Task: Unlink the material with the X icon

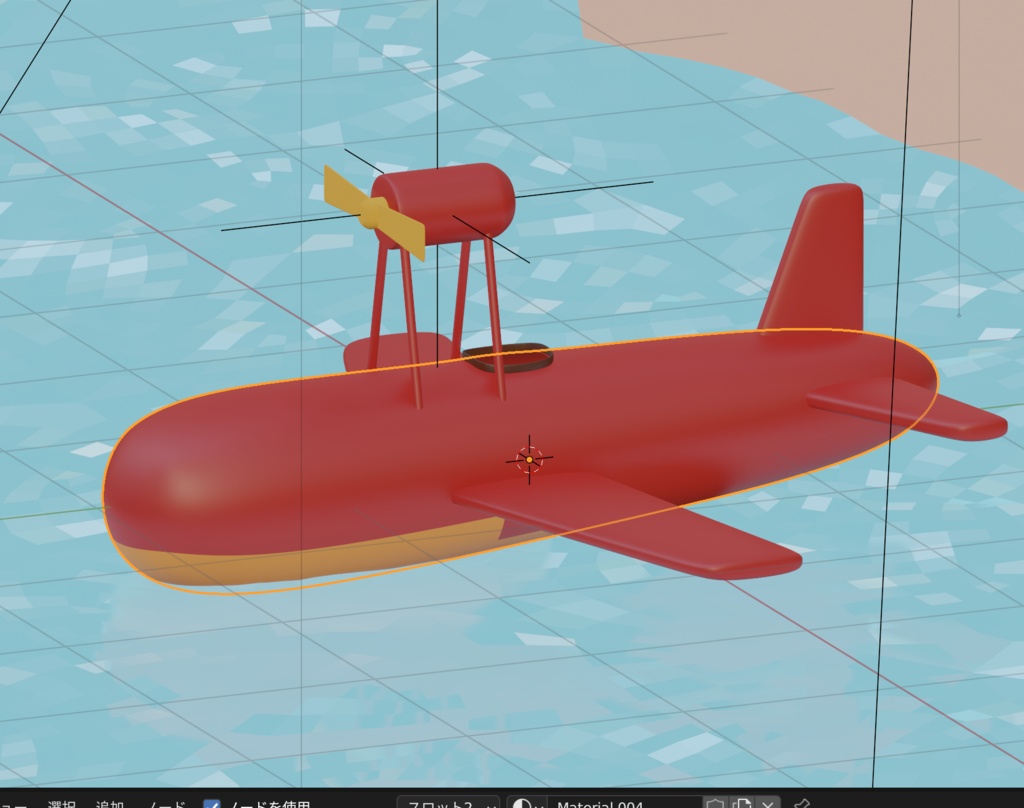Action: [767, 803]
